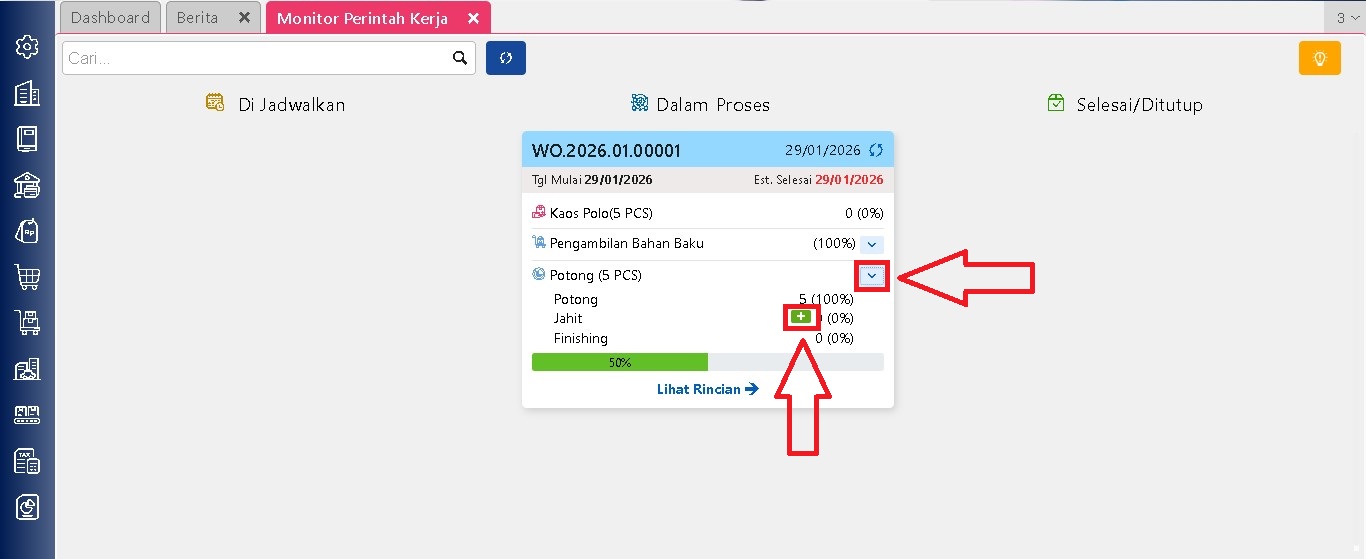The width and height of the screenshot is (1366, 559).
Task: Click the blue refresh list button
Action: pyautogui.click(x=506, y=58)
